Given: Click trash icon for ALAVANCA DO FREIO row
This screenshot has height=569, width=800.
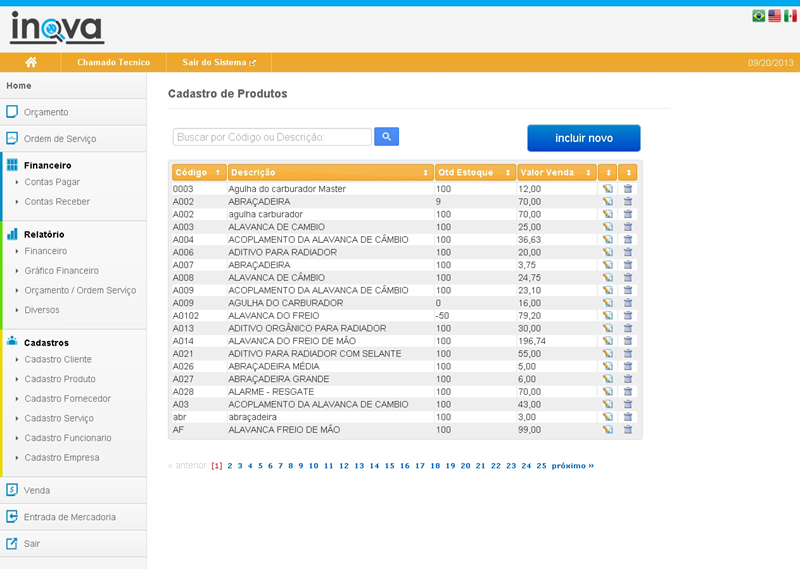Looking at the screenshot, I should [628, 315].
